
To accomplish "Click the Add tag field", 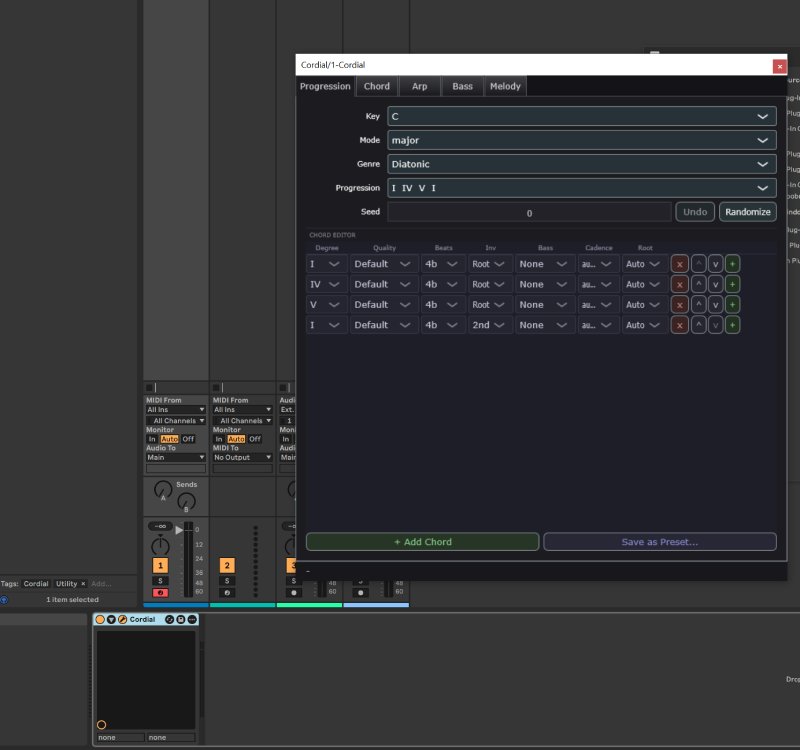I will click(101, 584).
